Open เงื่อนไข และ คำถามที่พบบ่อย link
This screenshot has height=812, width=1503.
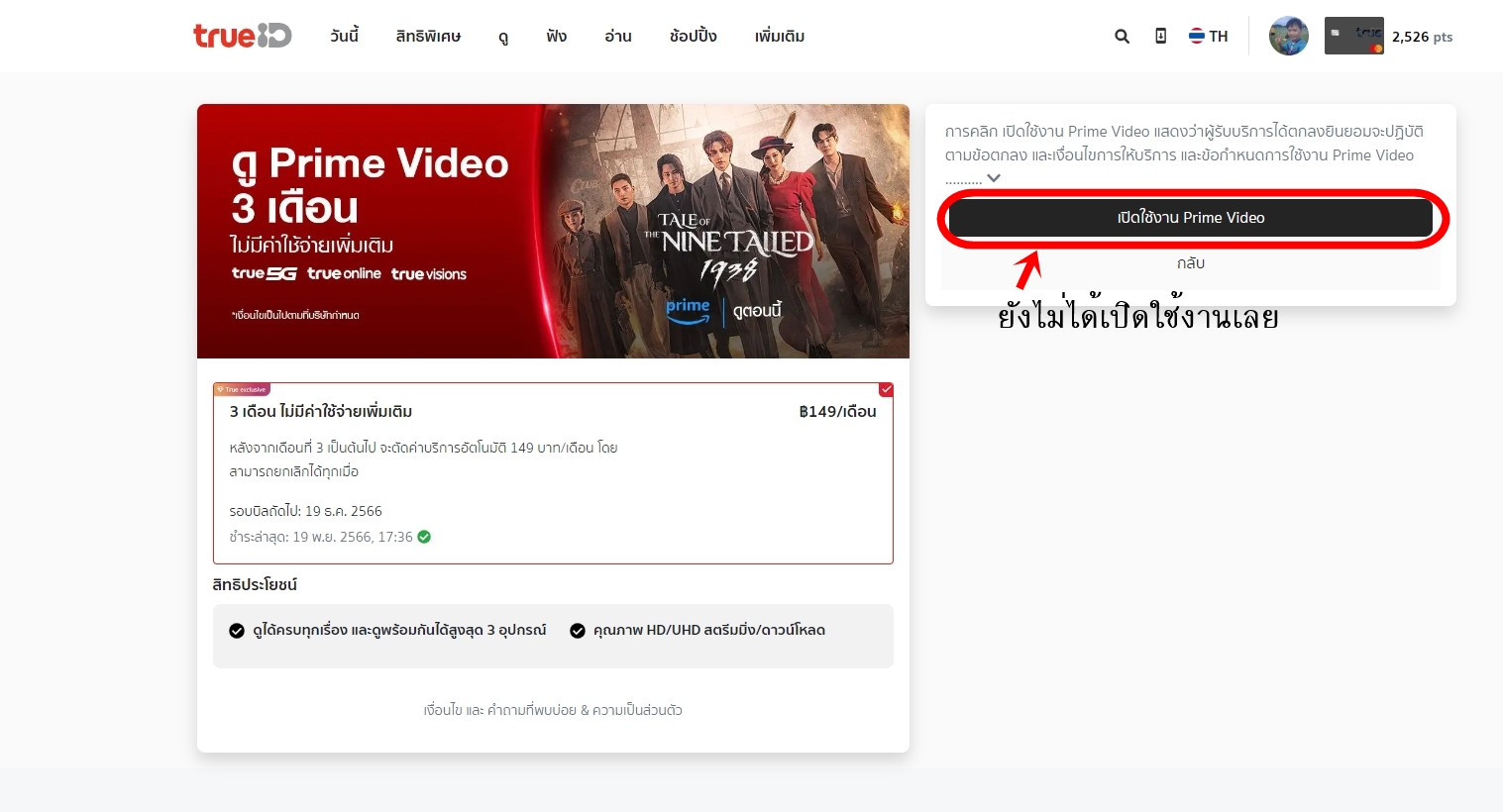(553, 710)
